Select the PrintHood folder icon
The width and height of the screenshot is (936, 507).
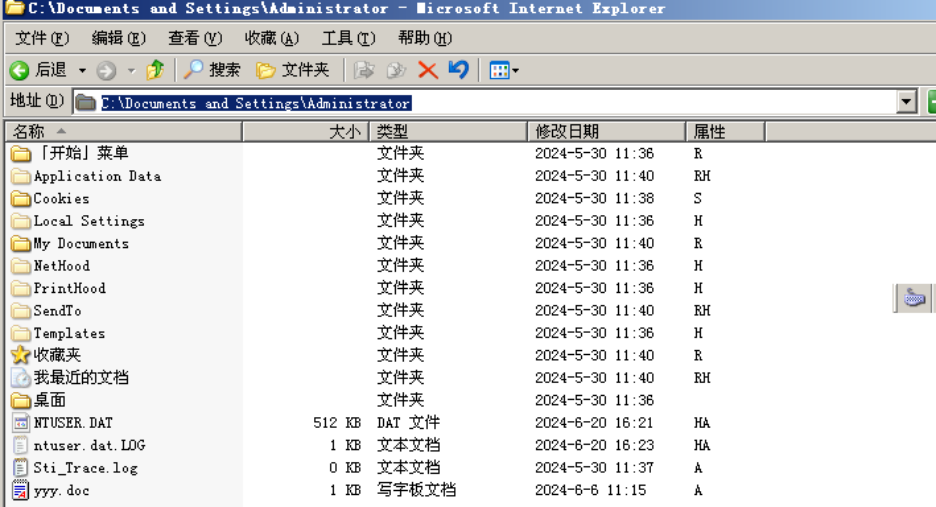(21, 288)
